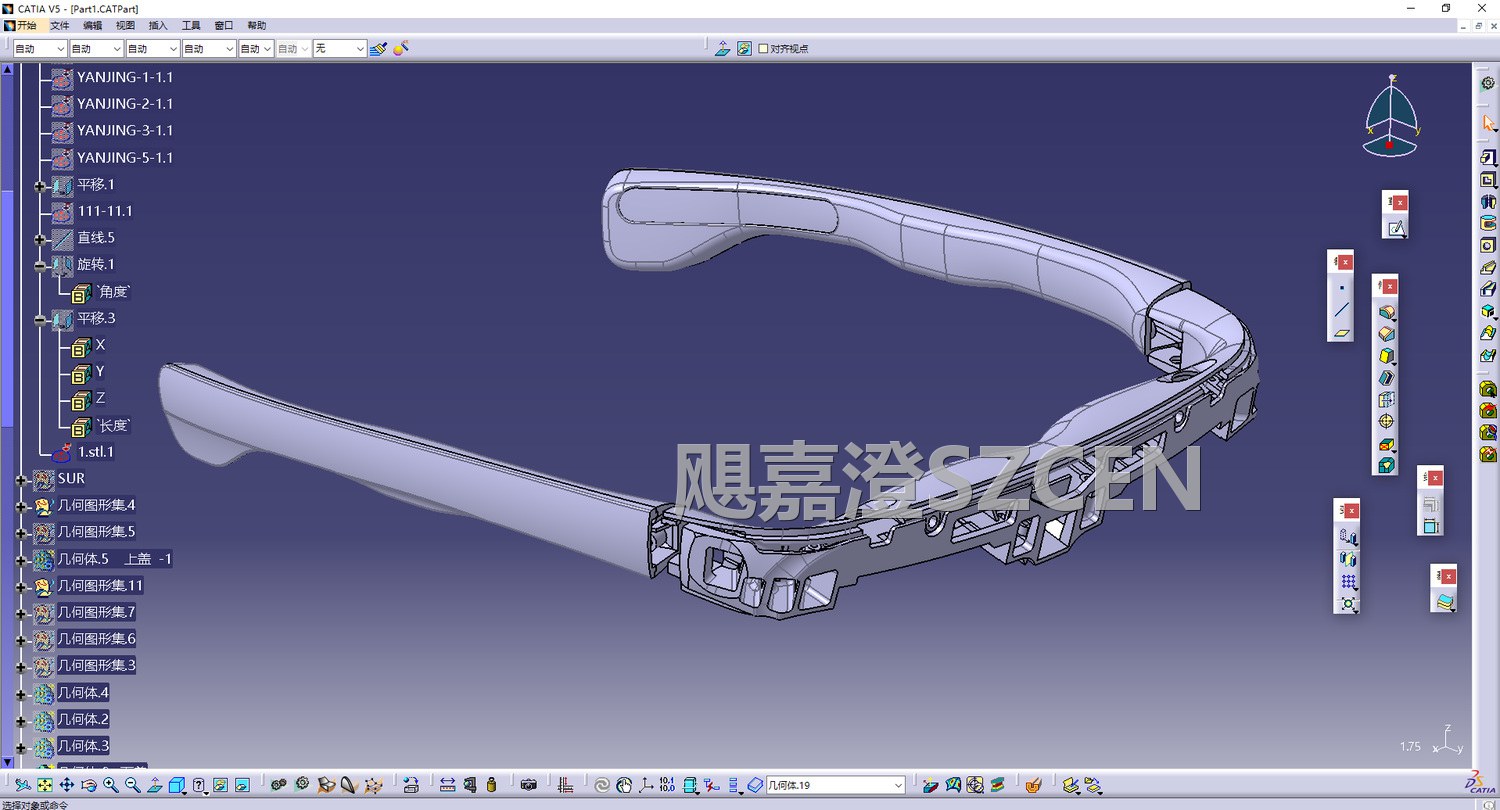
Task: Select the Pan view tool
Action: [67, 785]
